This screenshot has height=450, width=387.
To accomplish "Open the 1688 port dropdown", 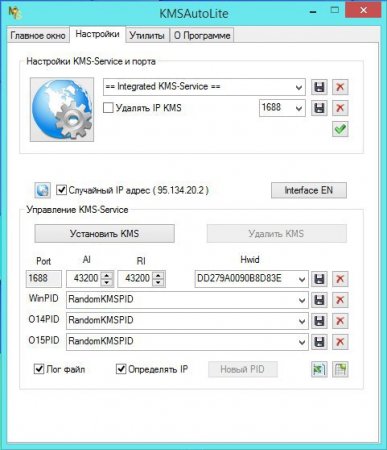I will click(299, 108).
